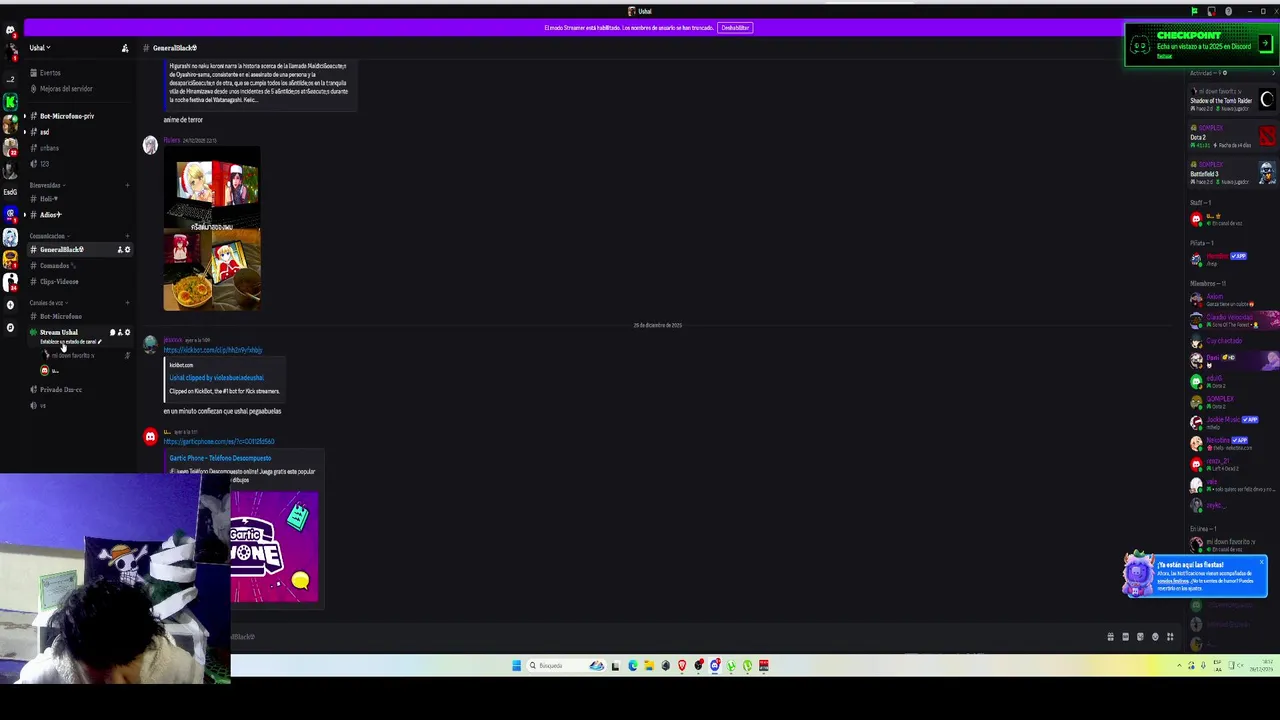Open chat bubble icon on Stream Ushal
This screenshot has width=1280, height=720.
click(112, 332)
